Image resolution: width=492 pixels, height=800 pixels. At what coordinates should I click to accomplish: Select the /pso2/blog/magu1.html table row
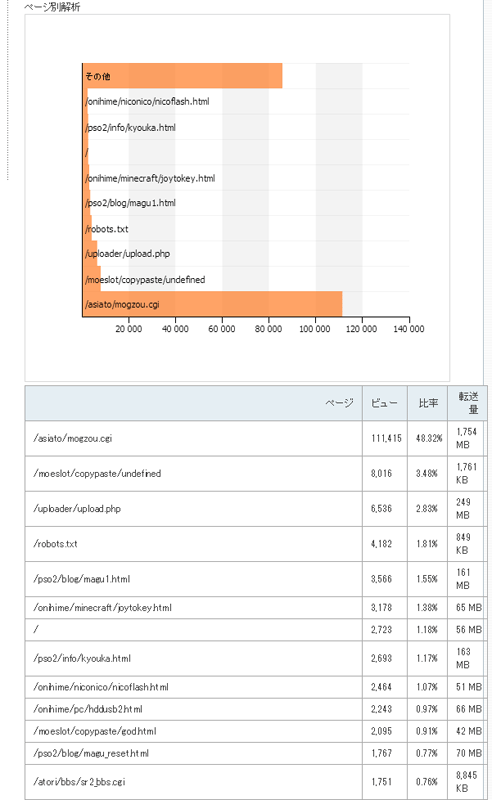(256, 579)
